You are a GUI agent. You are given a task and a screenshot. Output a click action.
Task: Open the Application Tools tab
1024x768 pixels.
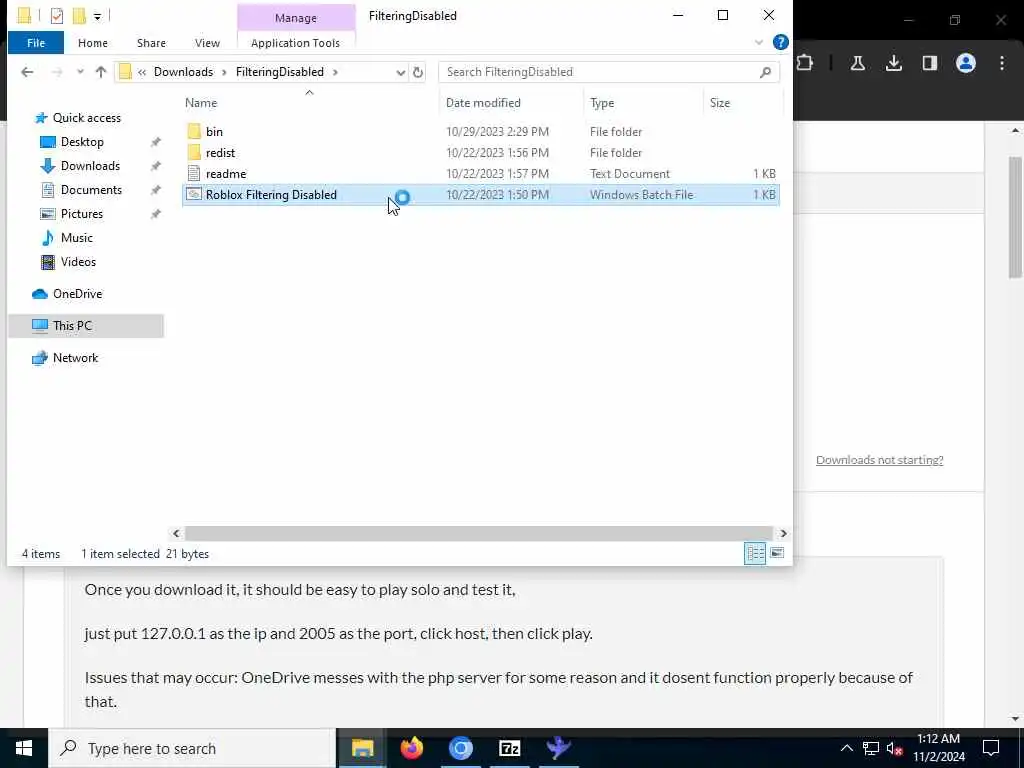click(x=295, y=43)
